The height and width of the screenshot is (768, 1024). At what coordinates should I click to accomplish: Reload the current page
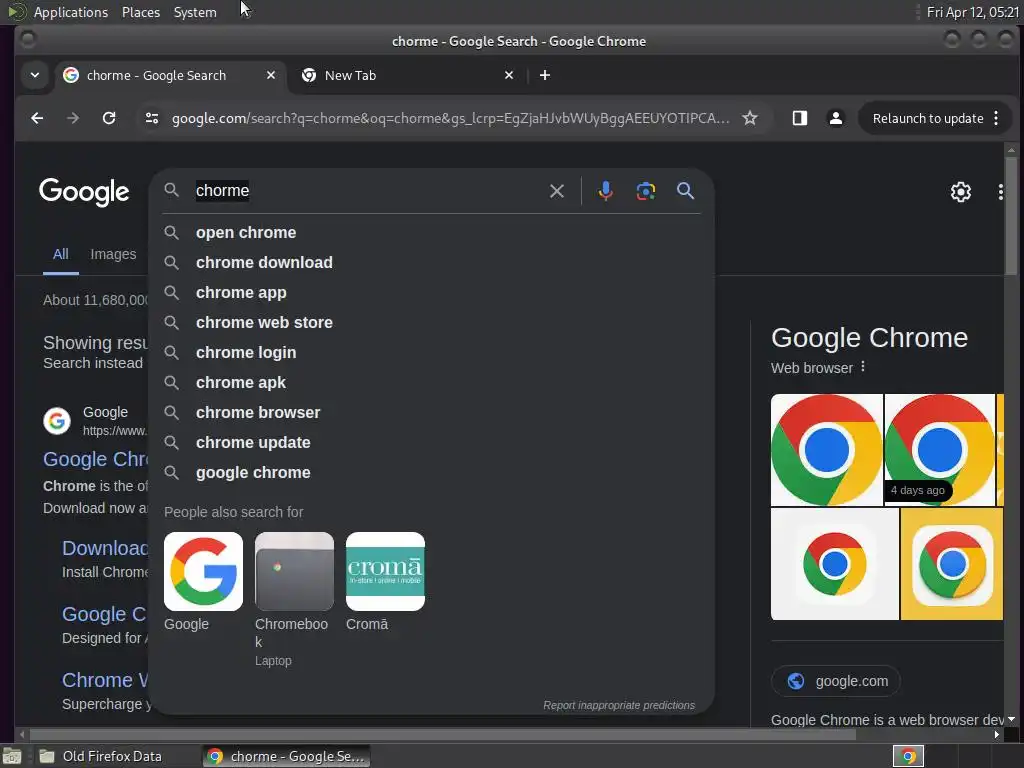point(109,118)
